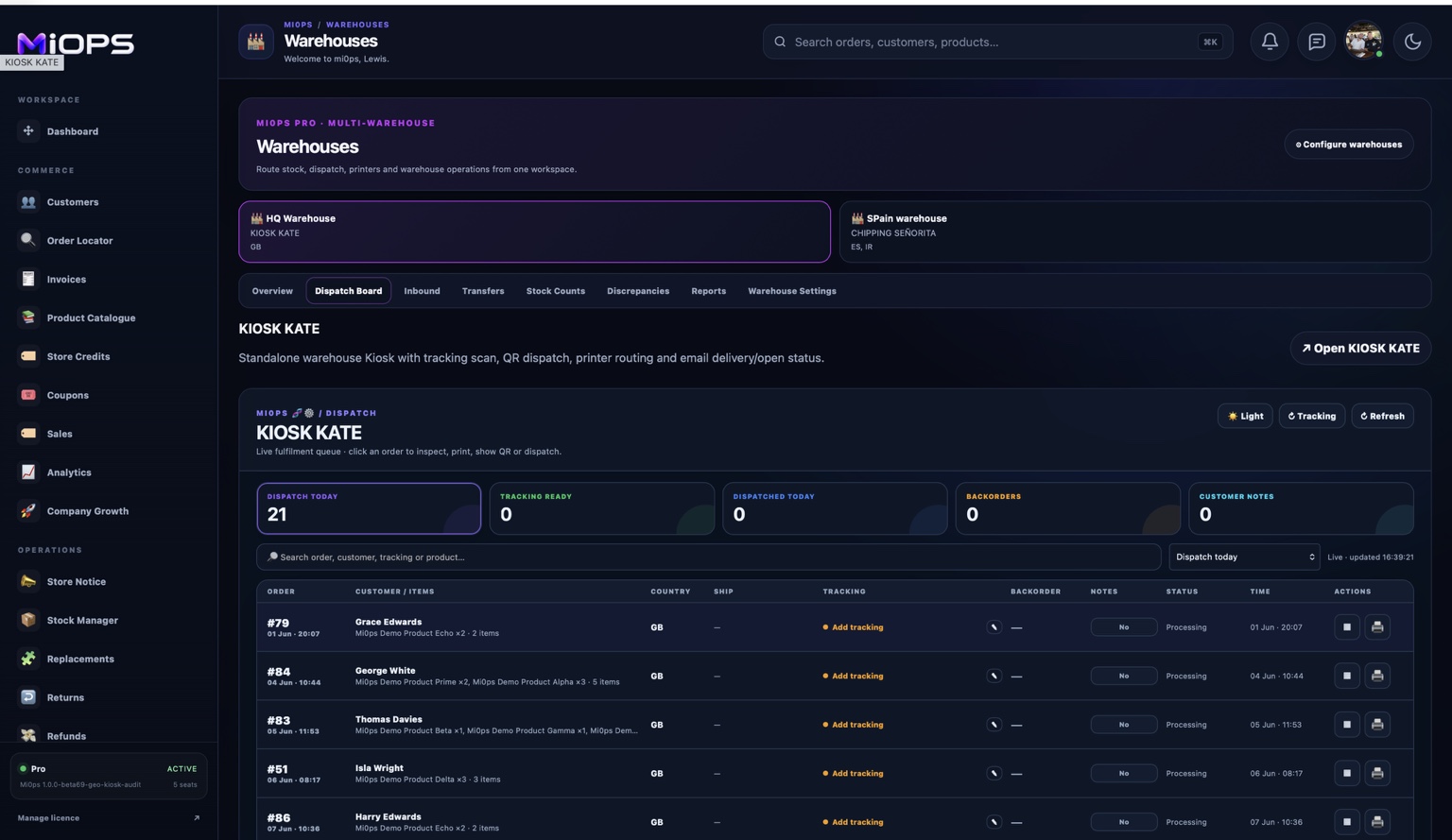Select the Stock Counts tab
1452x840 pixels.
[x=556, y=291]
